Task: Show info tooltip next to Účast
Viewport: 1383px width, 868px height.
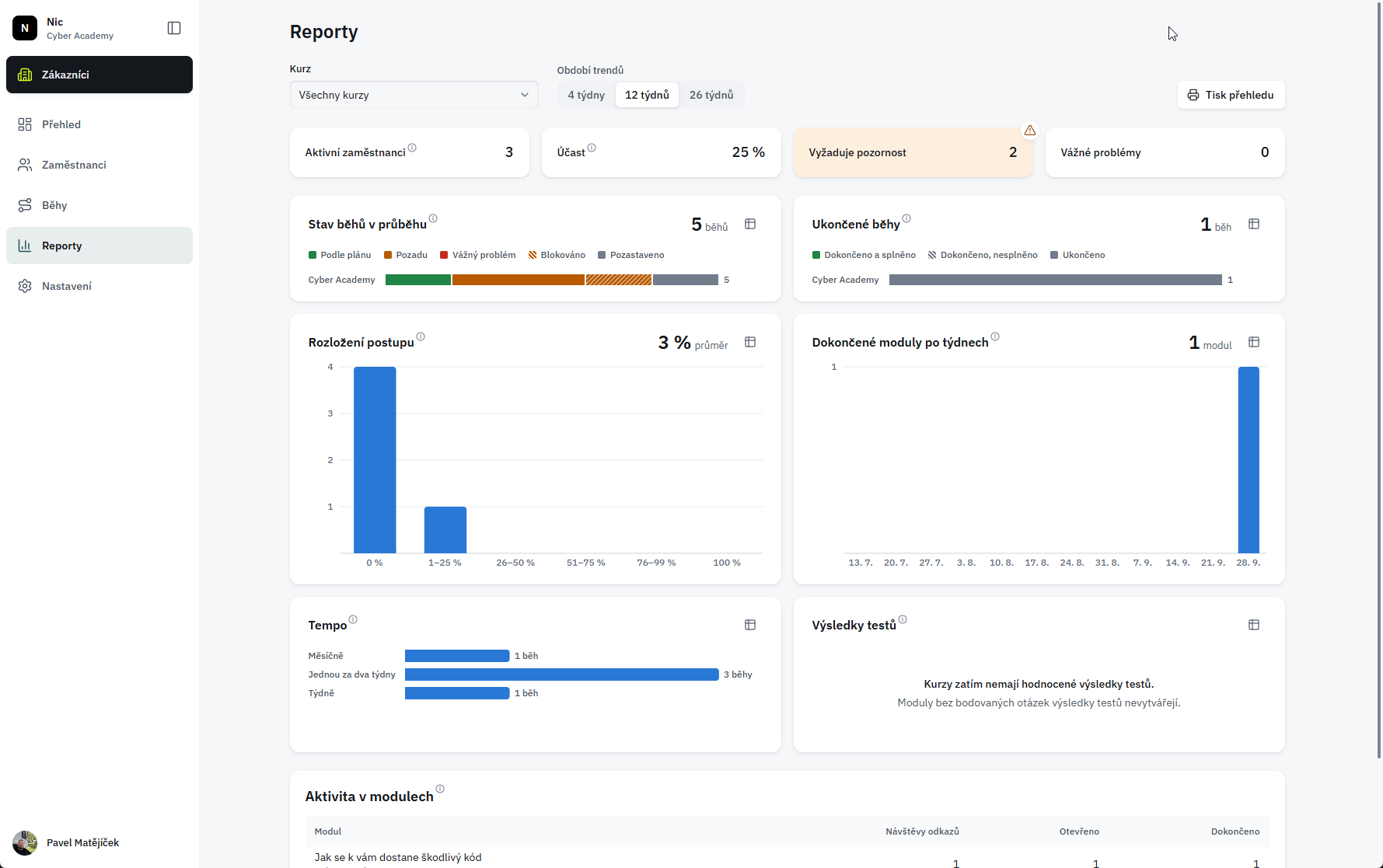Action: point(592,148)
